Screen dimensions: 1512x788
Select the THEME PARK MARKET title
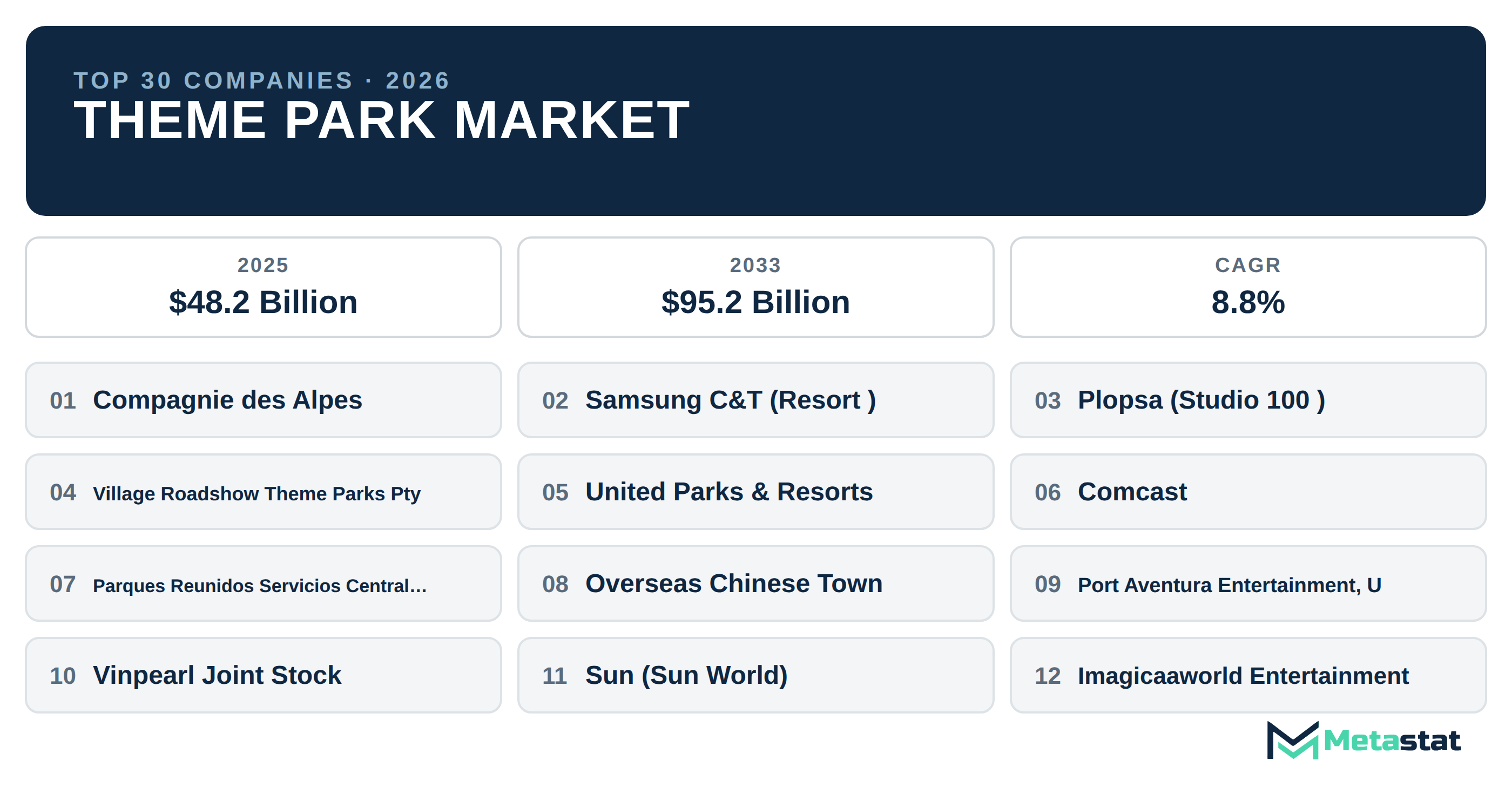tap(382, 120)
